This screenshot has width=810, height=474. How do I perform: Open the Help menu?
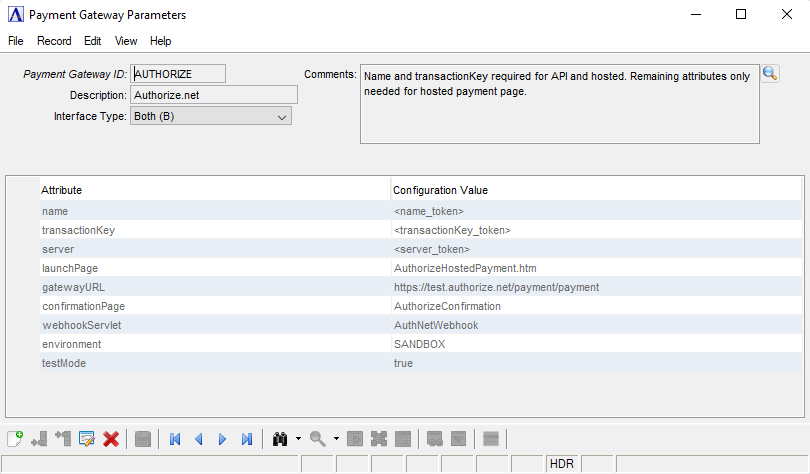click(x=161, y=41)
